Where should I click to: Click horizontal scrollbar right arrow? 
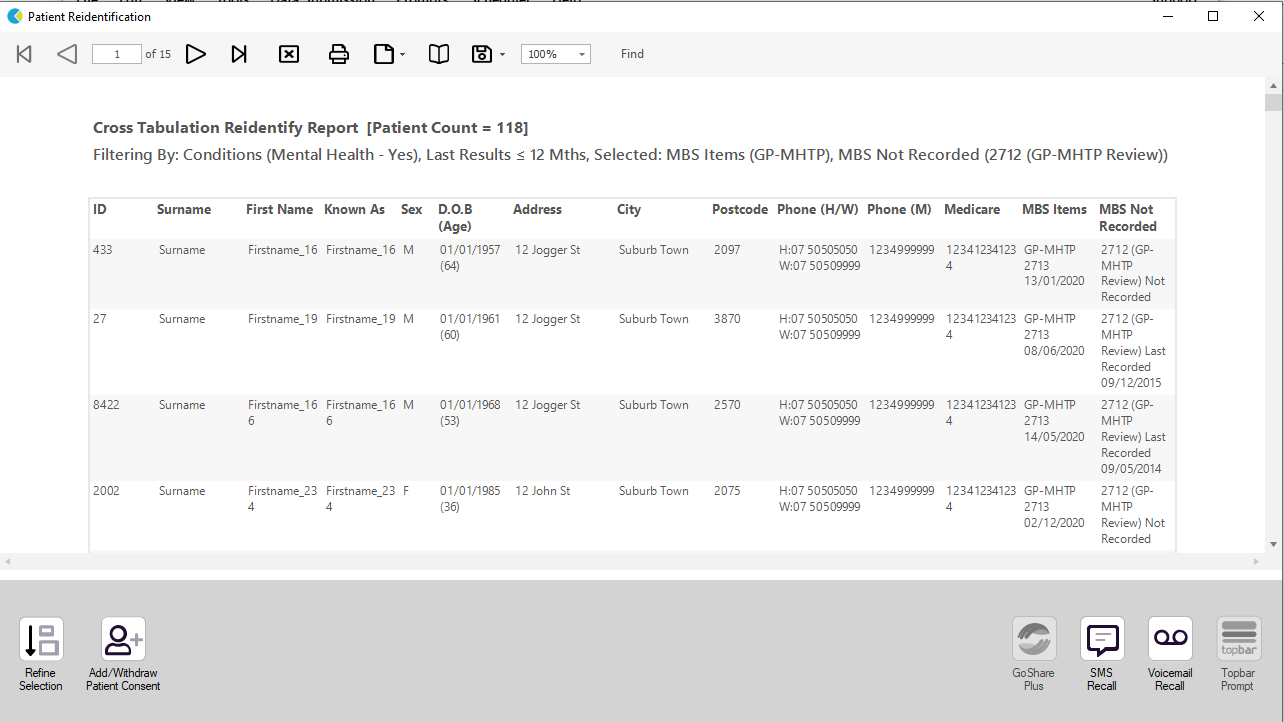point(1256,562)
